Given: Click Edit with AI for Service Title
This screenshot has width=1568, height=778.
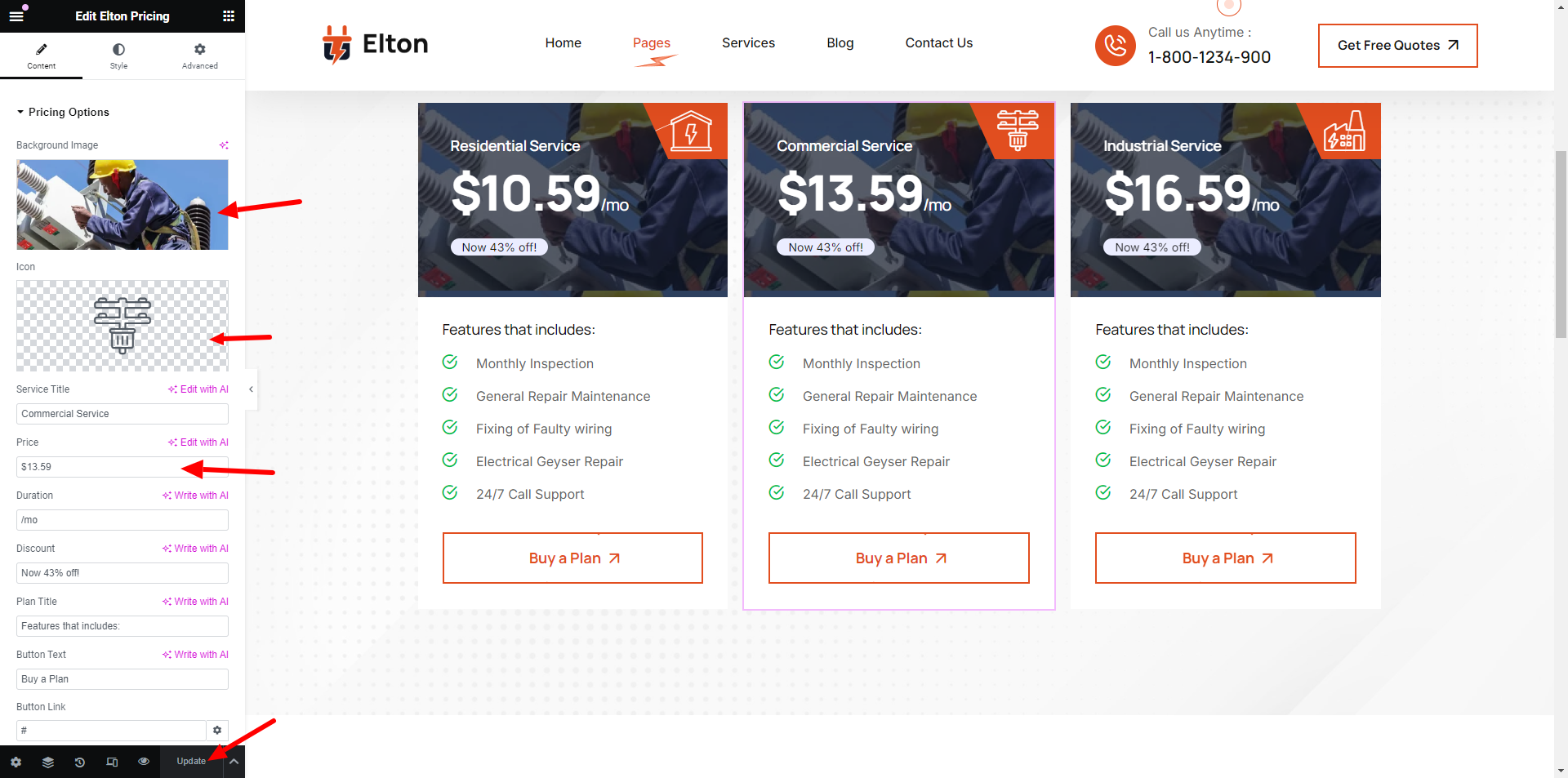Looking at the screenshot, I should pos(198,389).
